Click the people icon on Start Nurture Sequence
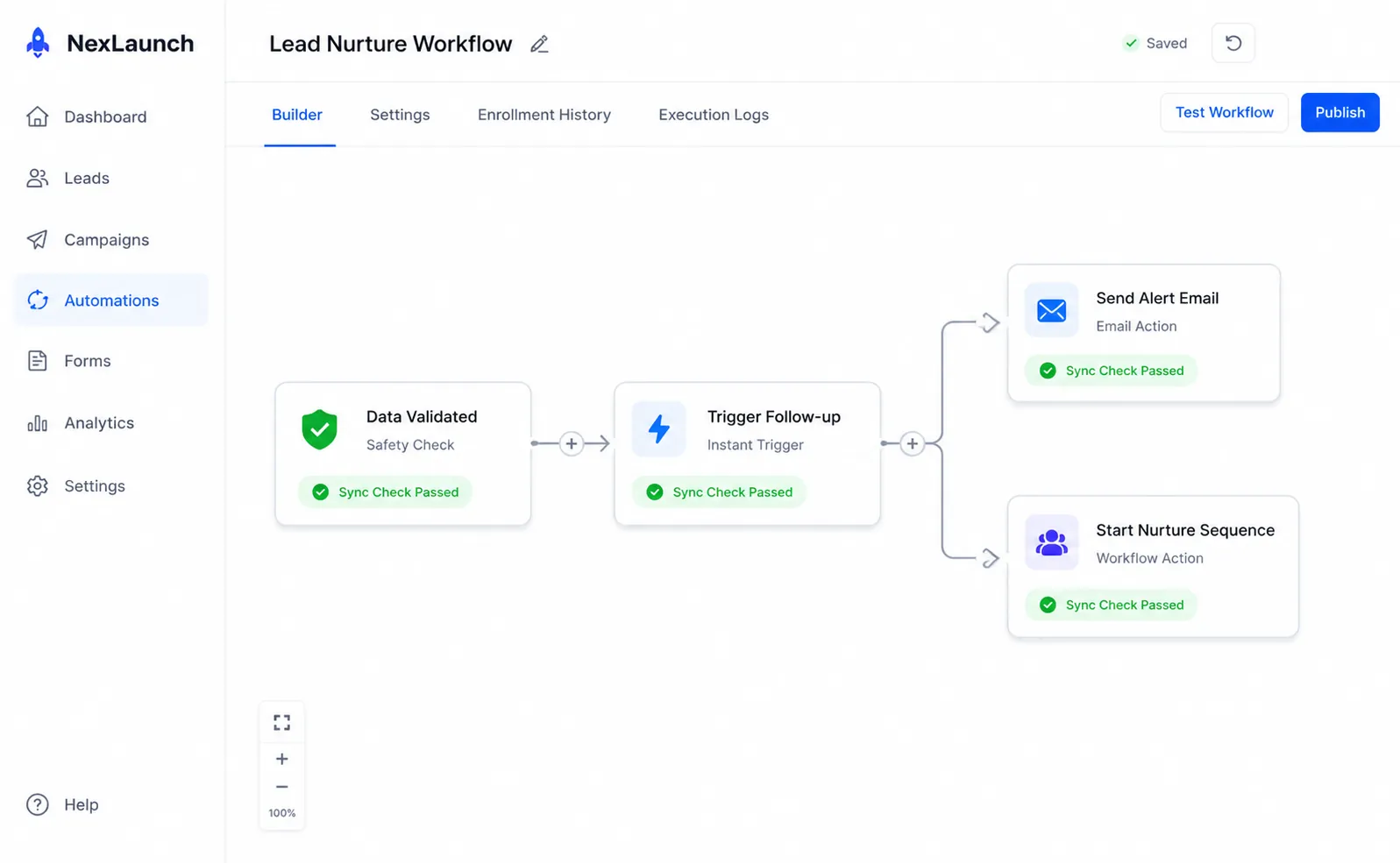Screen dimensions: 1400x863 pyautogui.click(x=1051, y=542)
